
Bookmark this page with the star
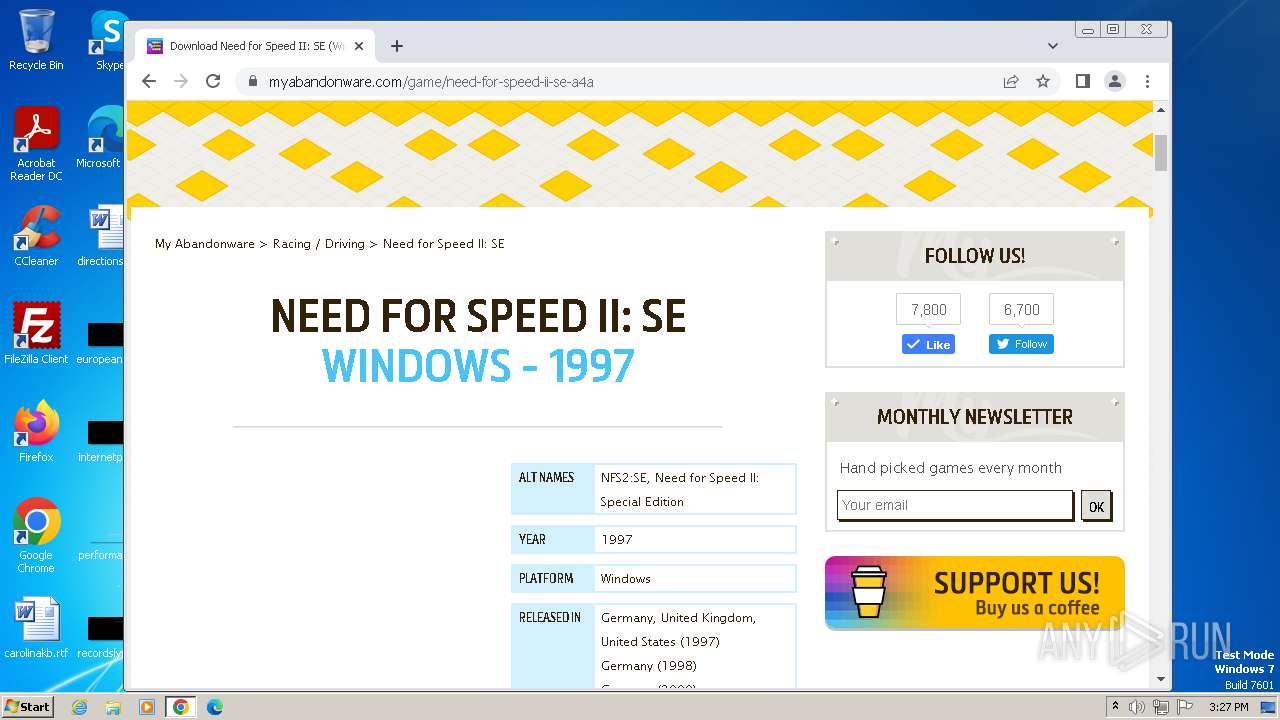(x=1043, y=81)
